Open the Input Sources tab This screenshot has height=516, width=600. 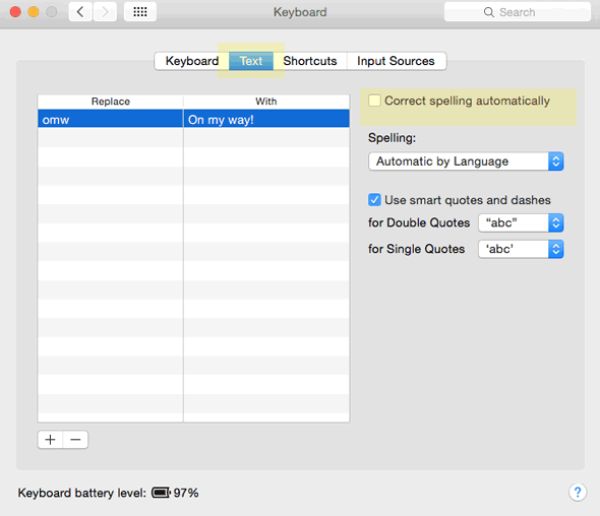(396, 61)
